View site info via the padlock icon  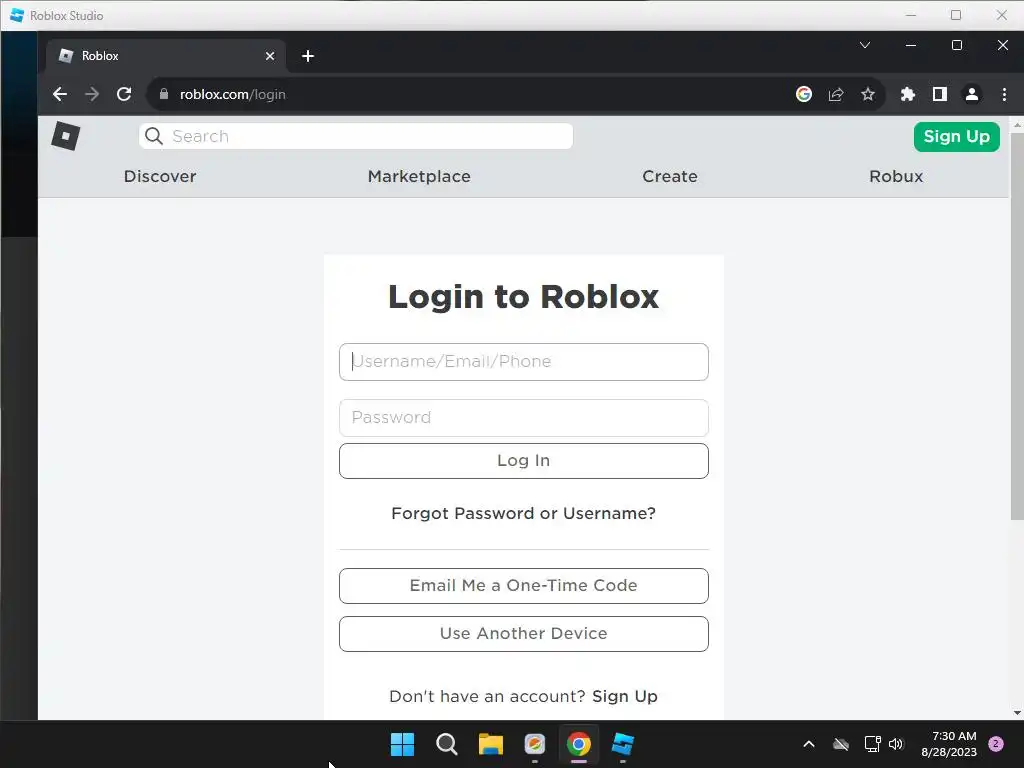coord(163,94)
